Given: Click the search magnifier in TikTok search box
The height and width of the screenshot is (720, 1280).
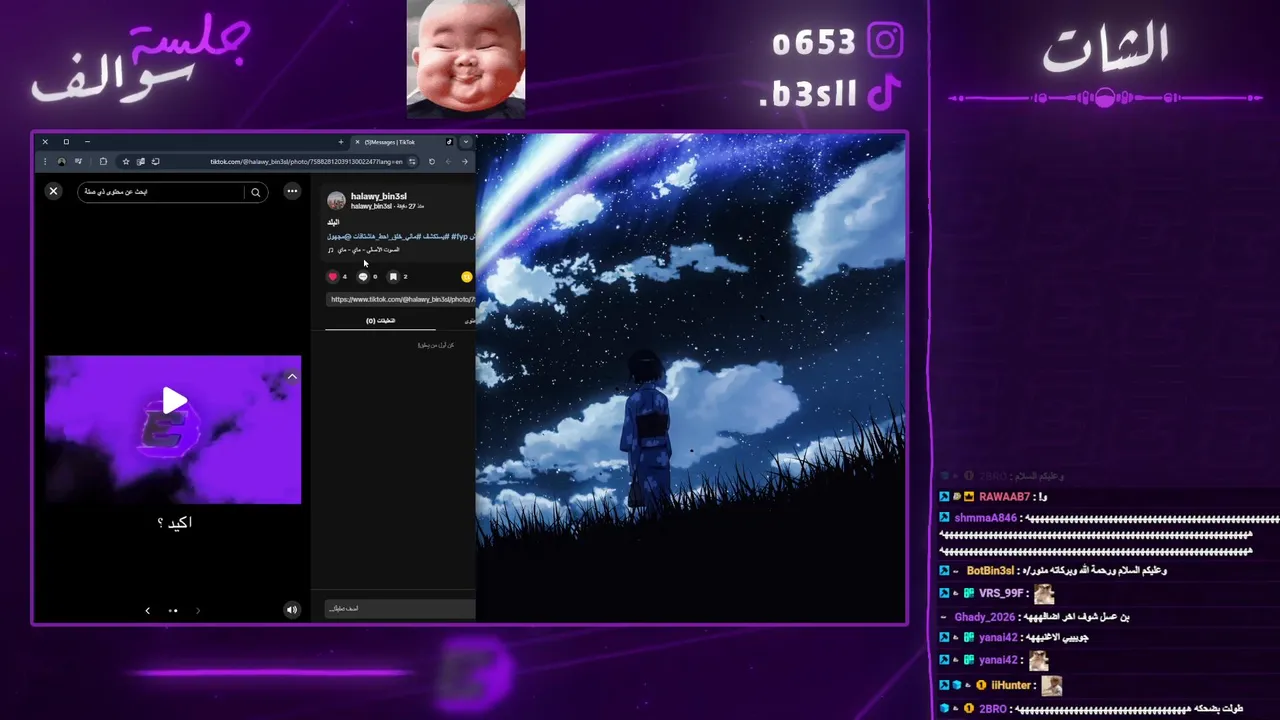Looking at the screenshot, I should (256, 192).
